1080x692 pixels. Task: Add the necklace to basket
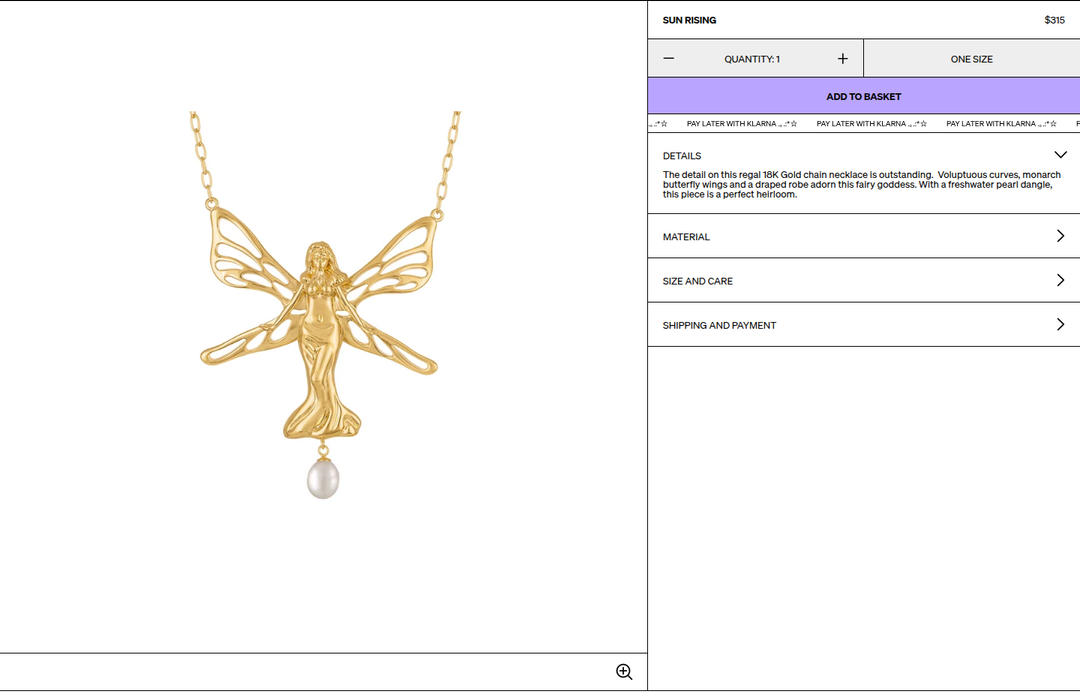point(864,96)
